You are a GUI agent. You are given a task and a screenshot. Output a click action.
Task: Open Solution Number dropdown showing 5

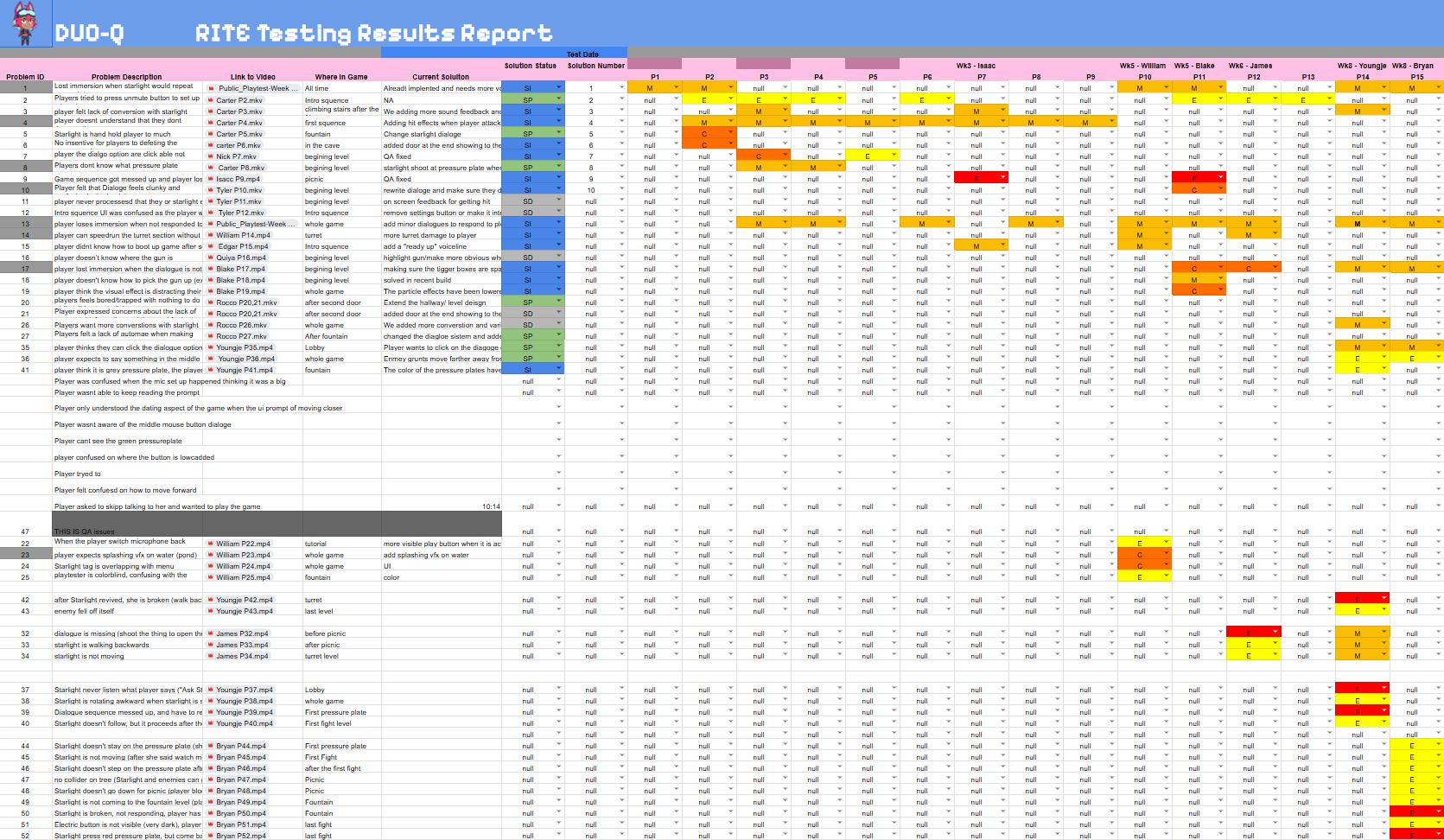pos(621,133)
